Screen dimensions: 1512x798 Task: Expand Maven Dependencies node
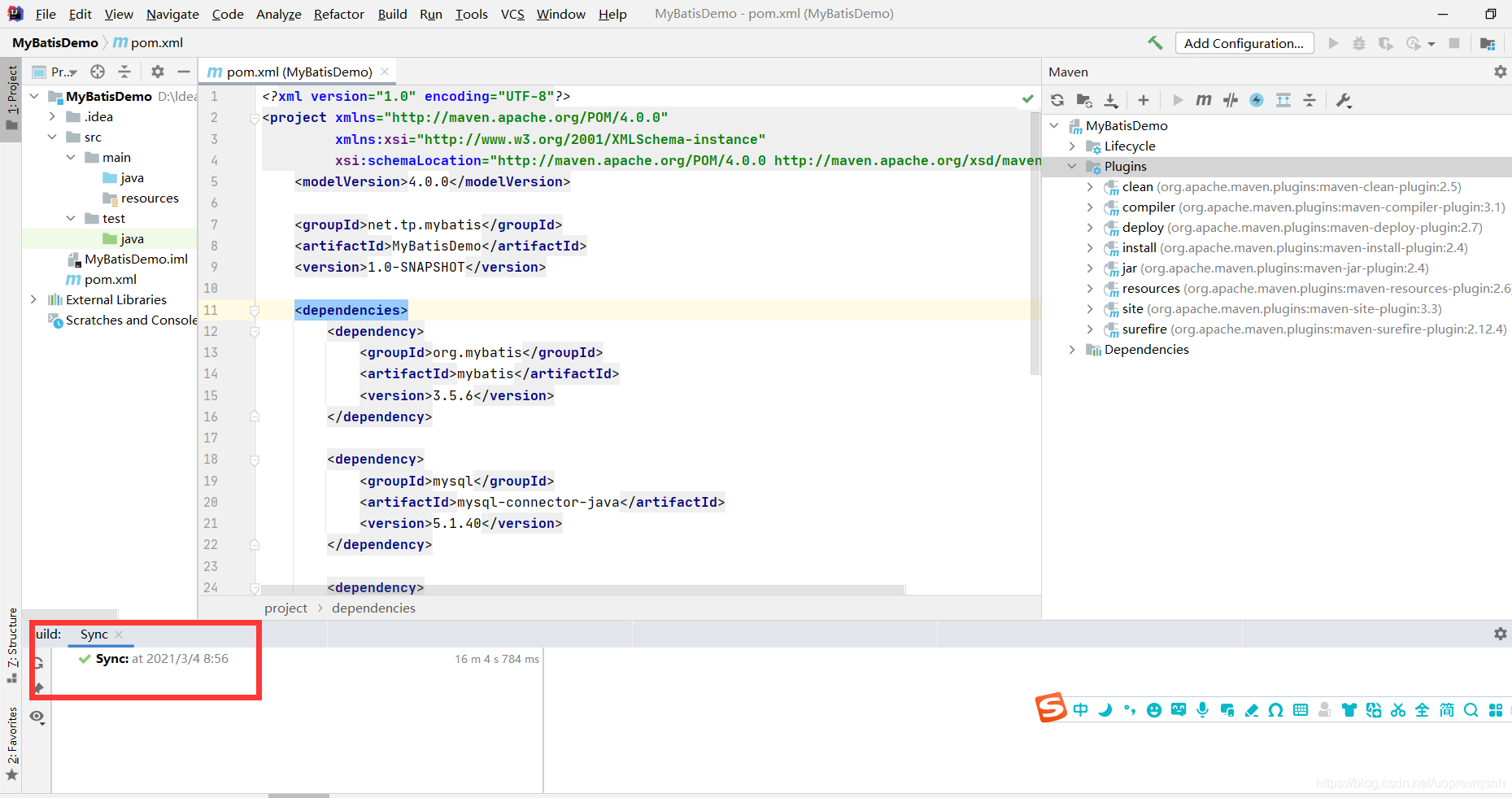[x=1072, y=349]
